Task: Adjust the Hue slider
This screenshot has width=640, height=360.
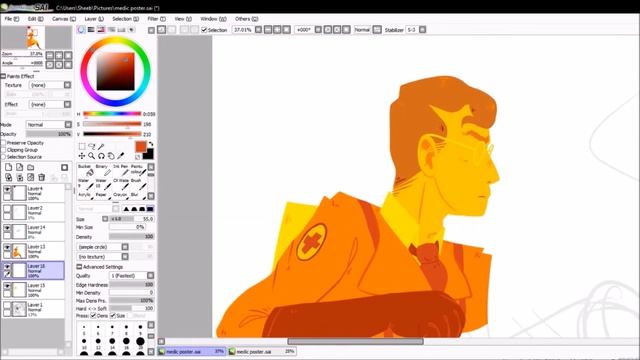Action: 112,114
